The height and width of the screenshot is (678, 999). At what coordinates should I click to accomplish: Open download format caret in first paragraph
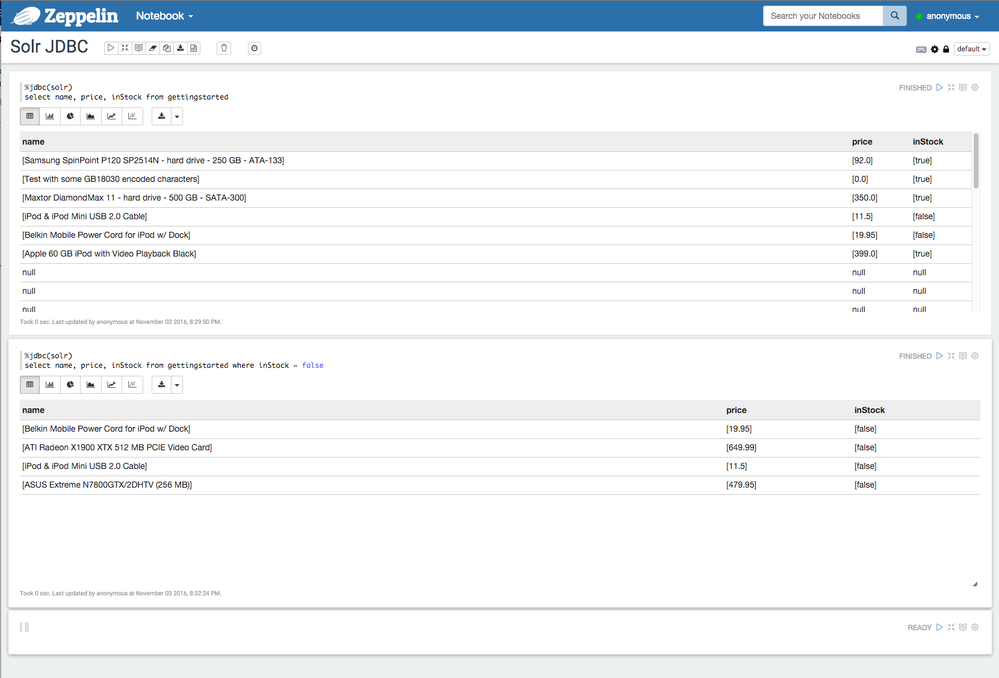[x=177, y=116]
